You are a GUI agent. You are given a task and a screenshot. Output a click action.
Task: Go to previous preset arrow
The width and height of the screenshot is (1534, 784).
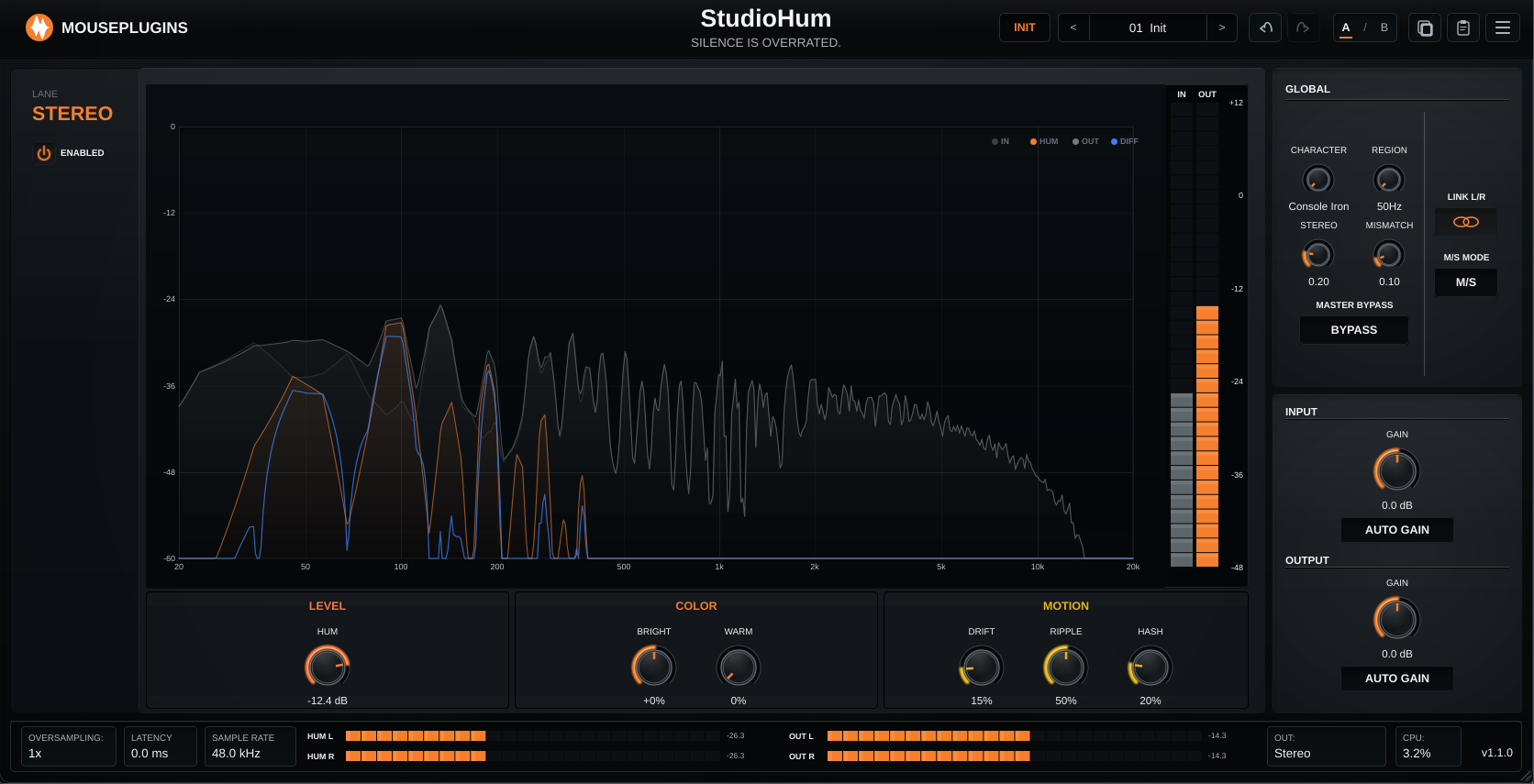tap(1073, 28)
